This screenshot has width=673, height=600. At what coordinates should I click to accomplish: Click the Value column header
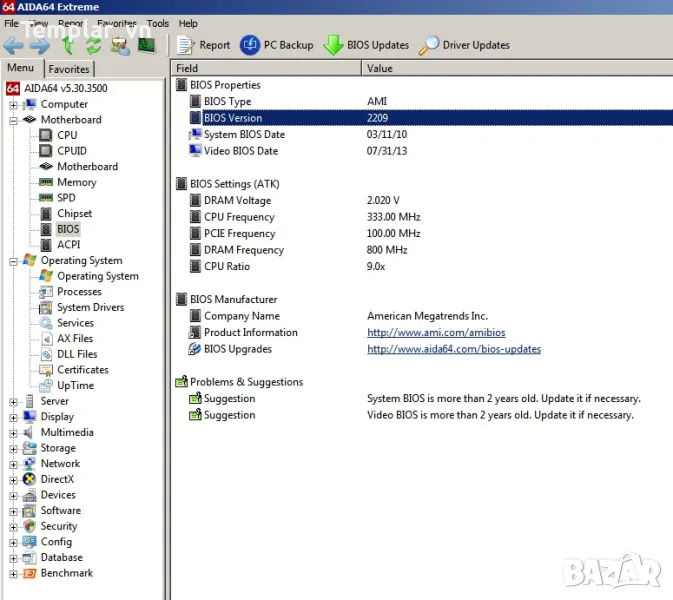pos(380,69)
